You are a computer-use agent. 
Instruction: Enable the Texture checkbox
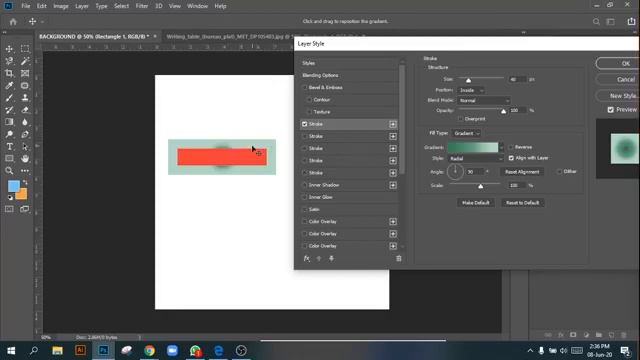309,112
